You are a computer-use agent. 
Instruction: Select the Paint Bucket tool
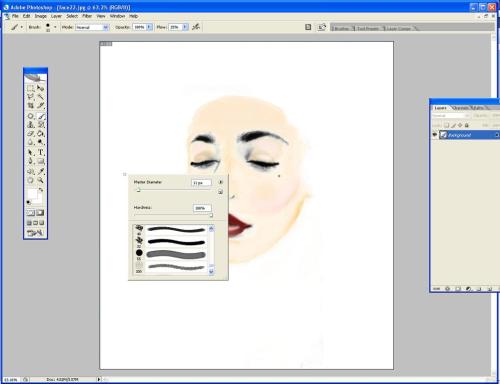40,133
